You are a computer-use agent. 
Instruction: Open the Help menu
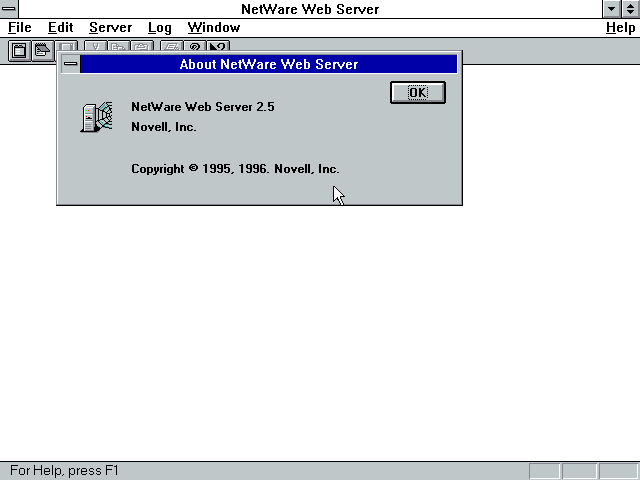pos(620,28)
